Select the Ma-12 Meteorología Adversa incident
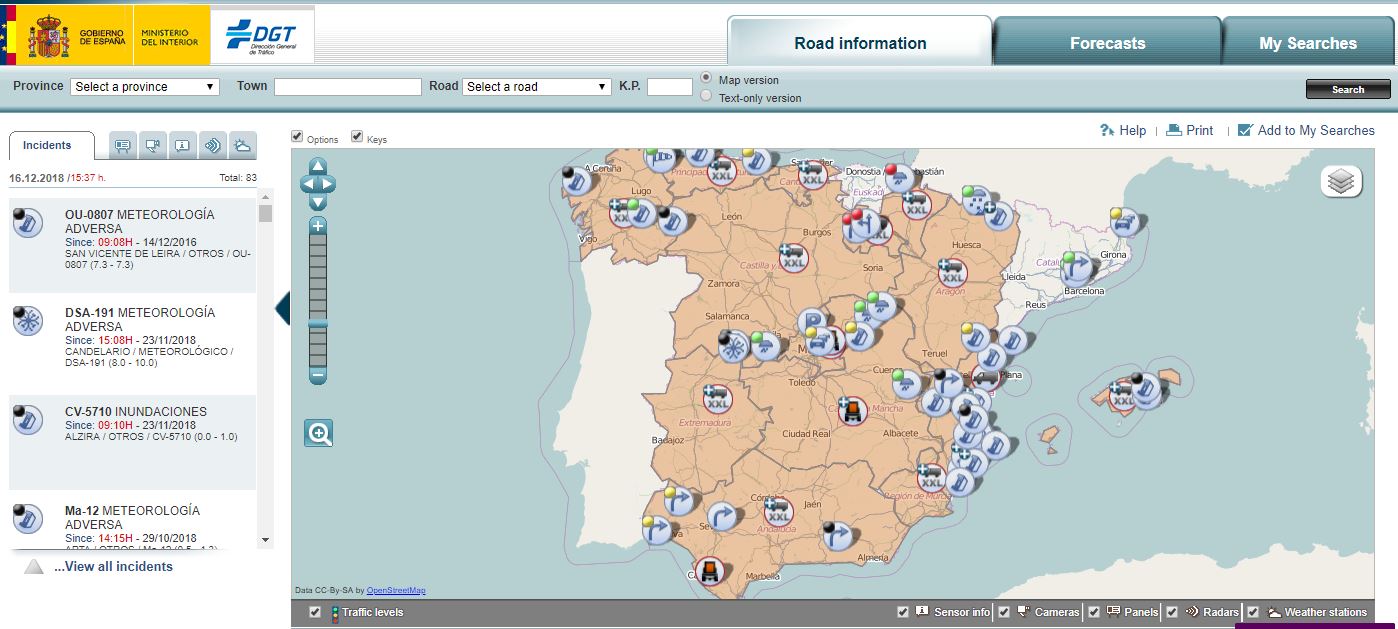This screenshot has width=1398, height=629. 133,522
